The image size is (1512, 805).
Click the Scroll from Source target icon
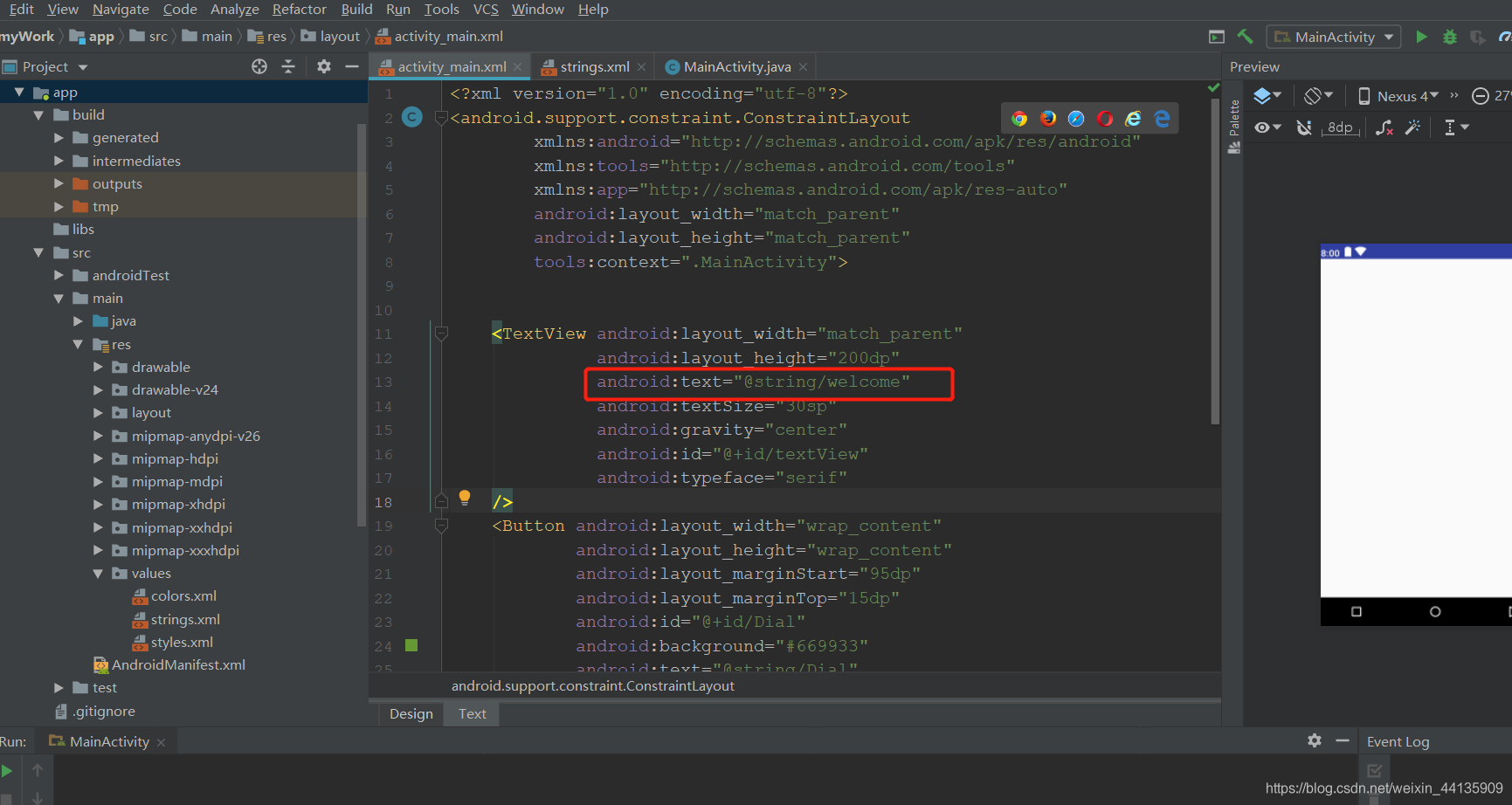259,66
